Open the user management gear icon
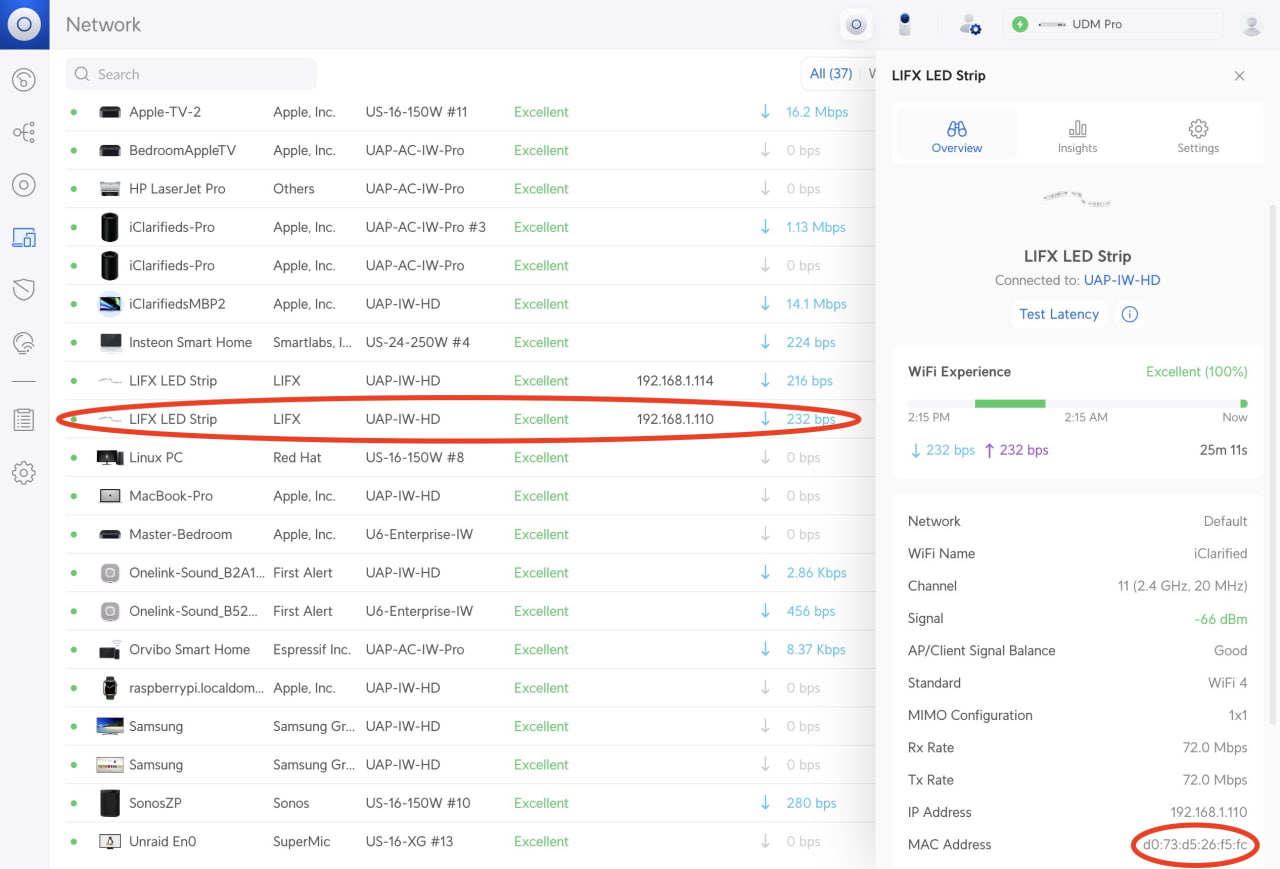 (x=970, y=25)
